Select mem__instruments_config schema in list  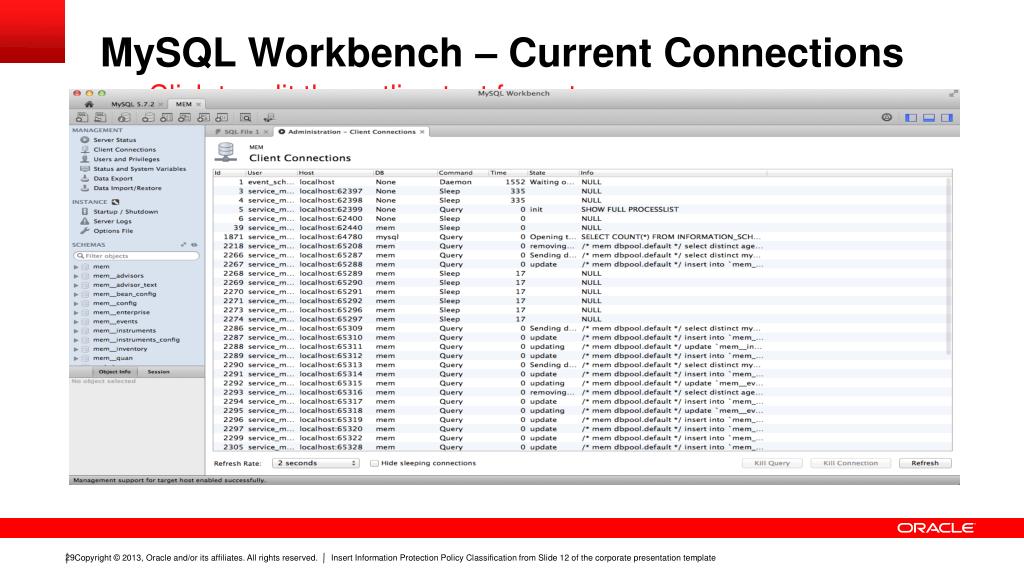136,340
